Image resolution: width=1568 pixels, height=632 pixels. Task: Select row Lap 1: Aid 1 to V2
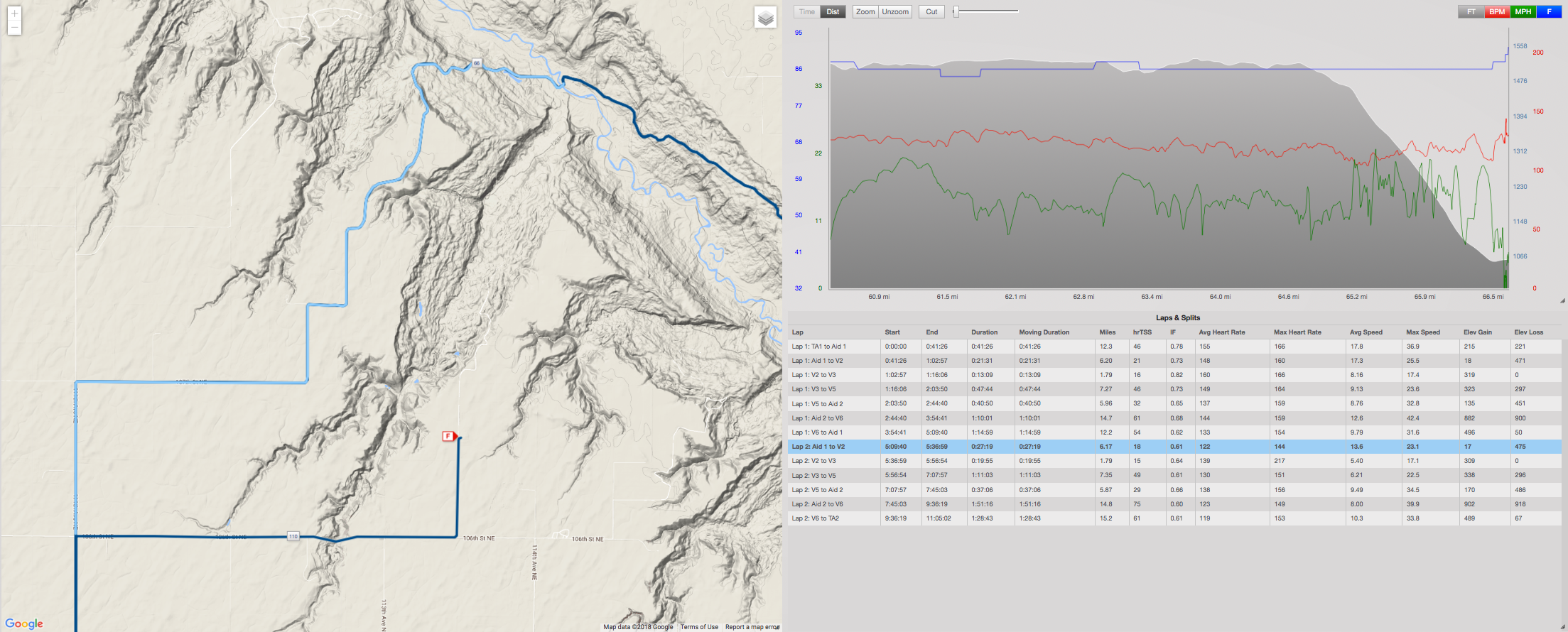tap(1174, 361)
